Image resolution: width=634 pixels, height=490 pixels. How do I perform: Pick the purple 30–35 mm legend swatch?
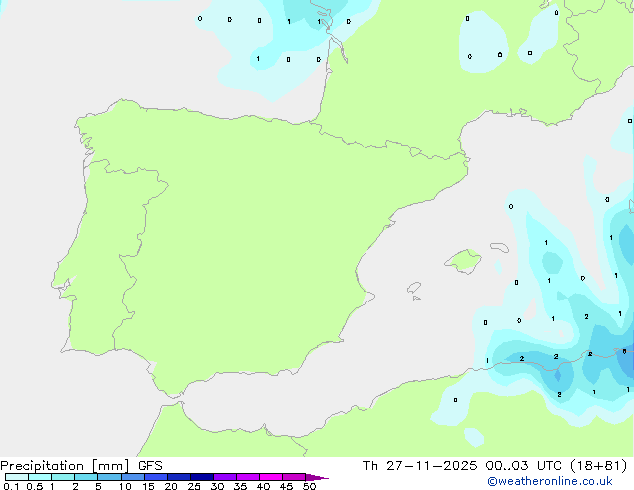tap(225, 477)
